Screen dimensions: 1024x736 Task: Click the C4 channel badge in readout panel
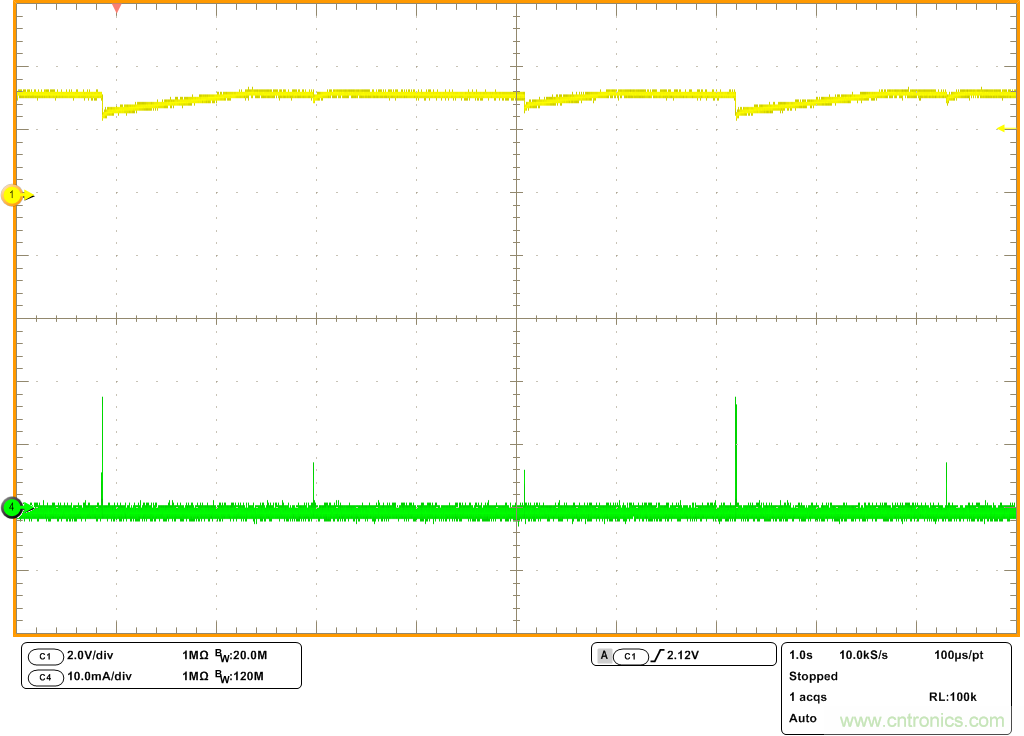45,677
